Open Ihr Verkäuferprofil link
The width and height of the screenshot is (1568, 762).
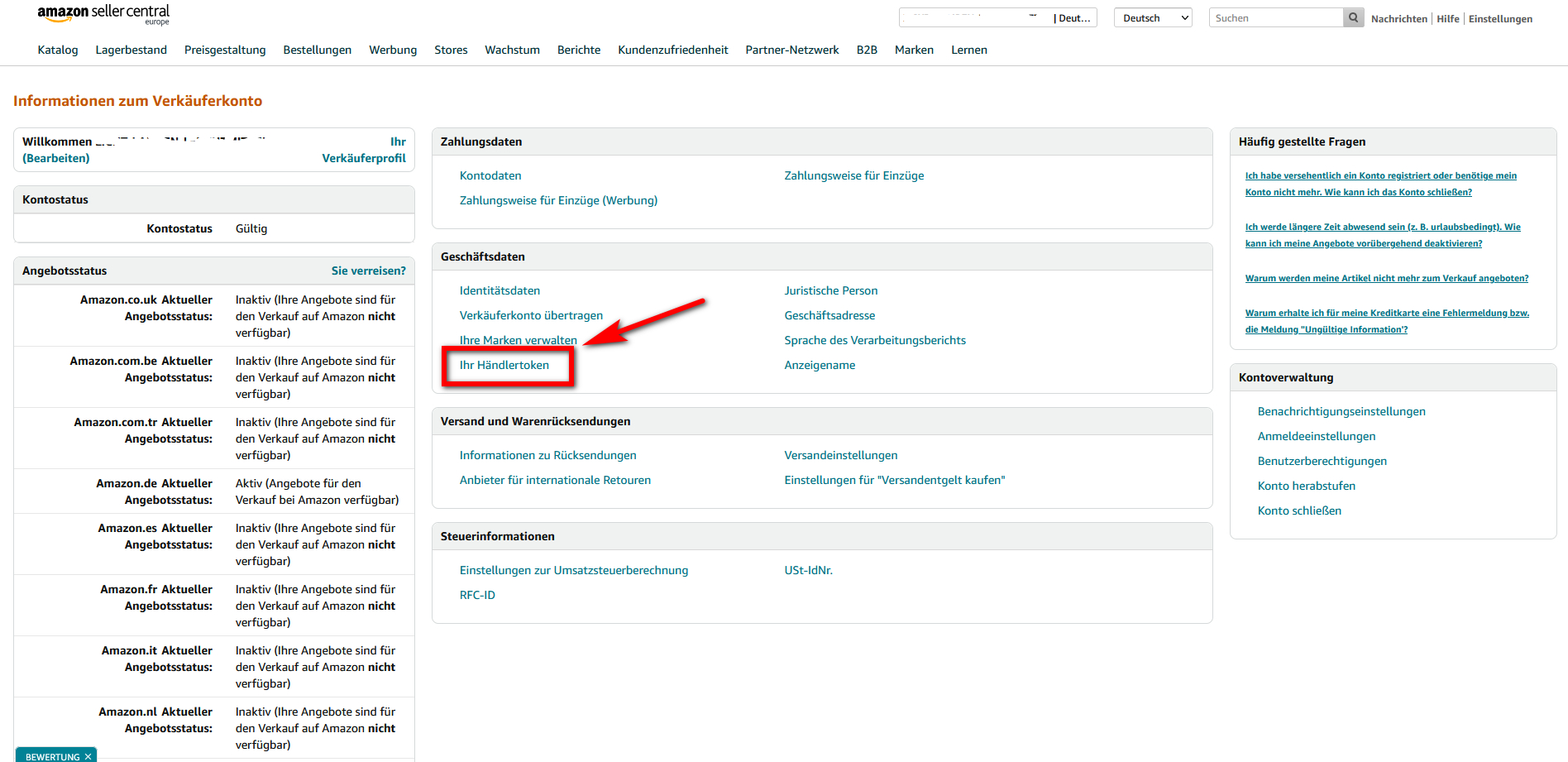coord(364,150)
